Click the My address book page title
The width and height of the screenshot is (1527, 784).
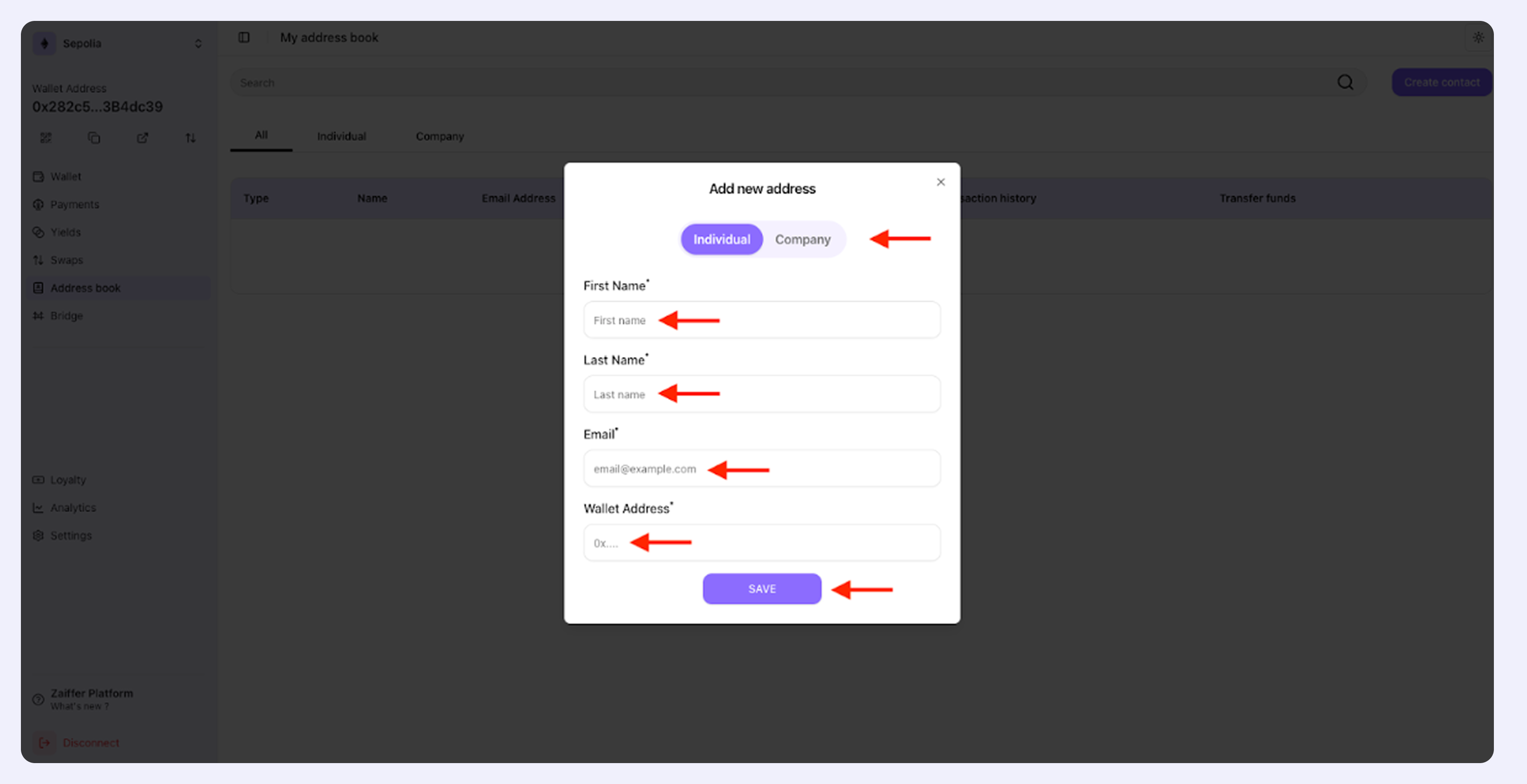329,37
